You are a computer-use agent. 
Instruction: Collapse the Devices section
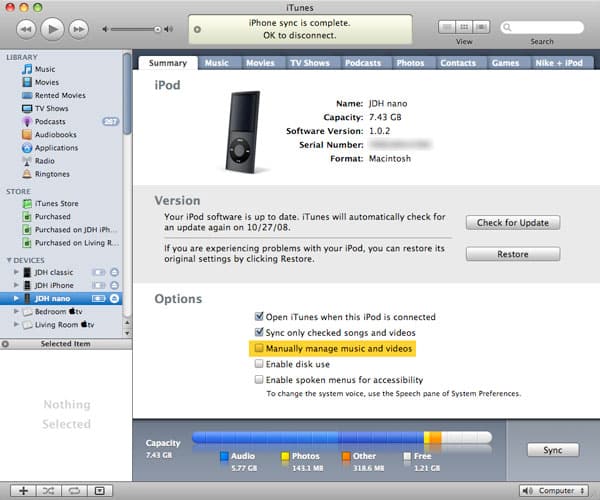coord(9,260)
